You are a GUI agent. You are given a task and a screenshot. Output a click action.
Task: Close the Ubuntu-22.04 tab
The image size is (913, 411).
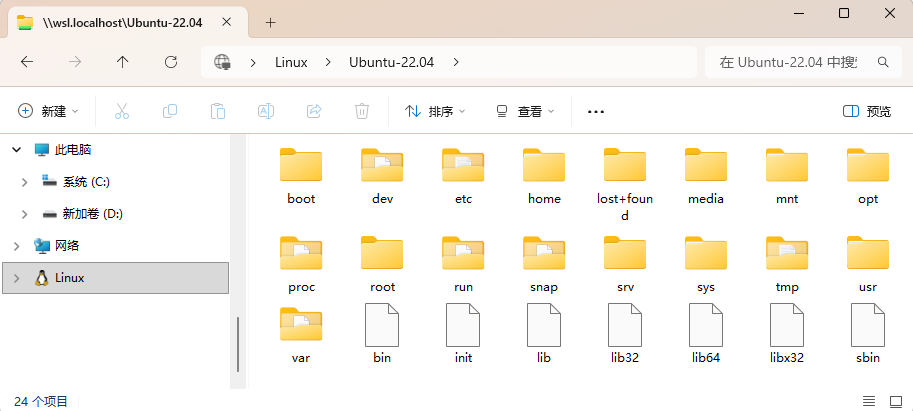tap(227, 22)
